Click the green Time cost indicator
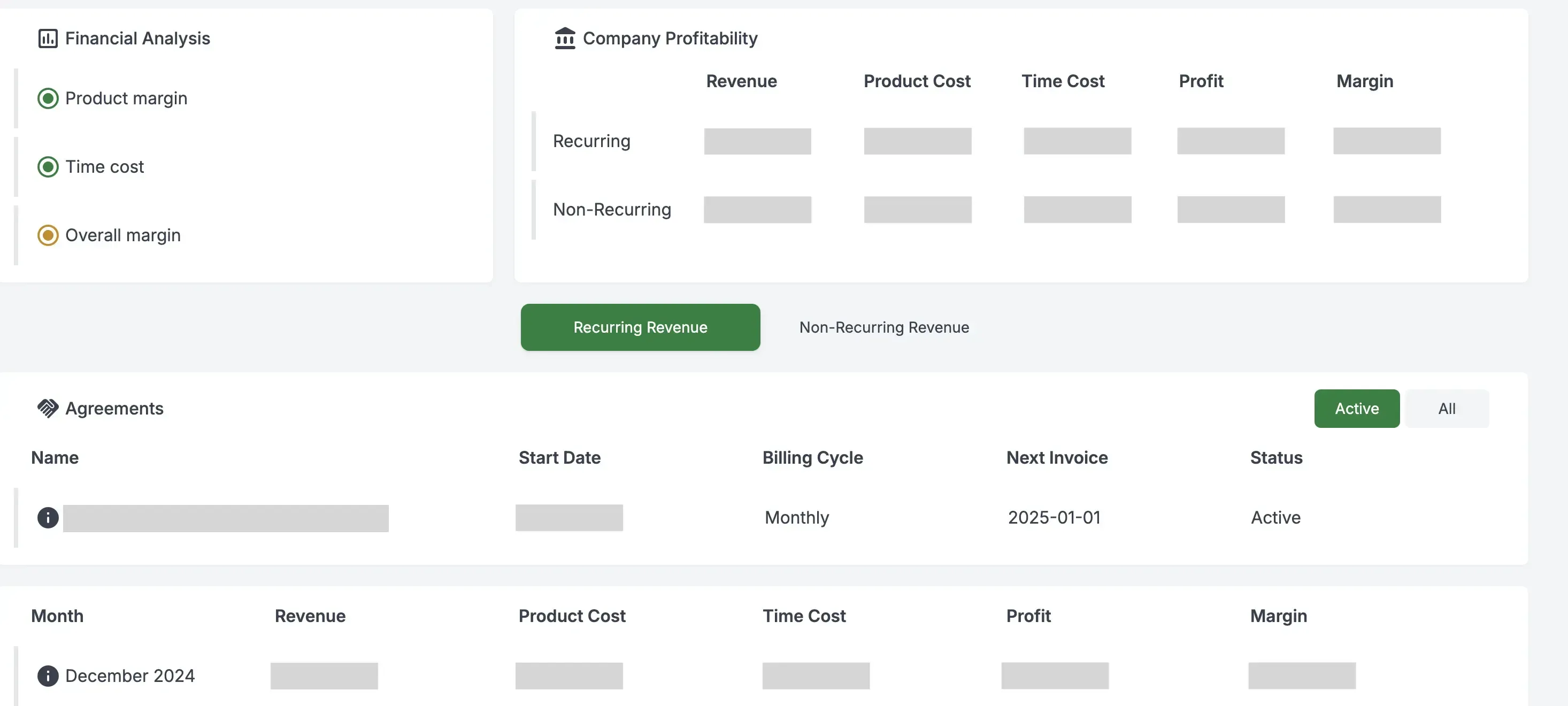This screenshot has height=706, width=1568. click(x=48, y=167)
